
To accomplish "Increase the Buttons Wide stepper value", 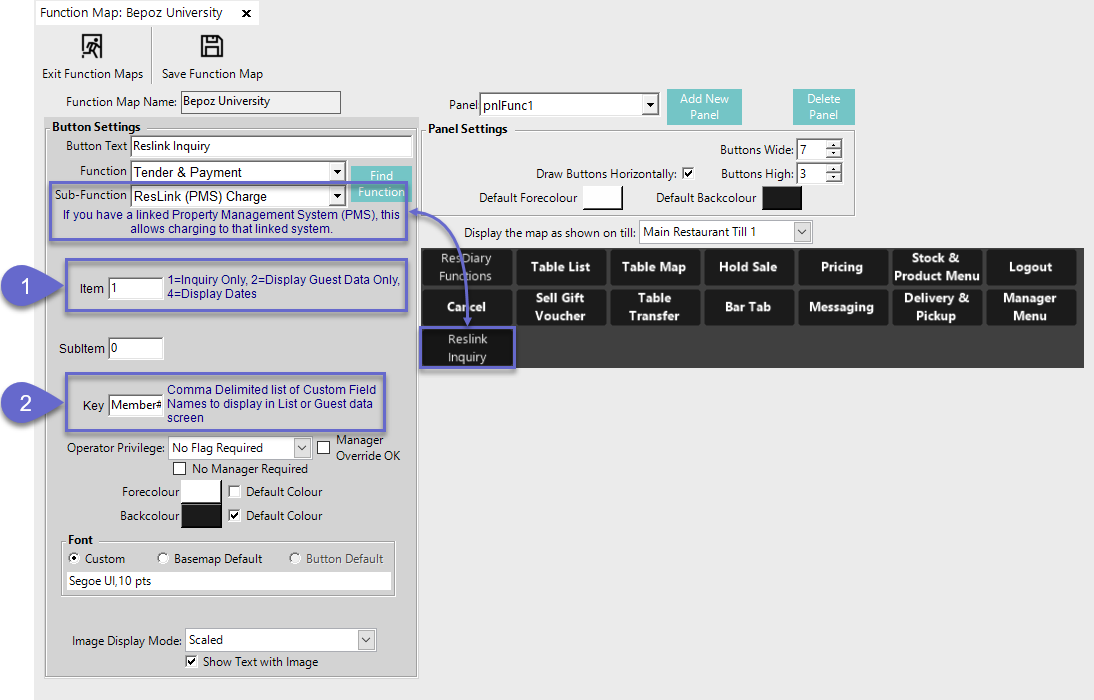I will [x=834, y=145].
